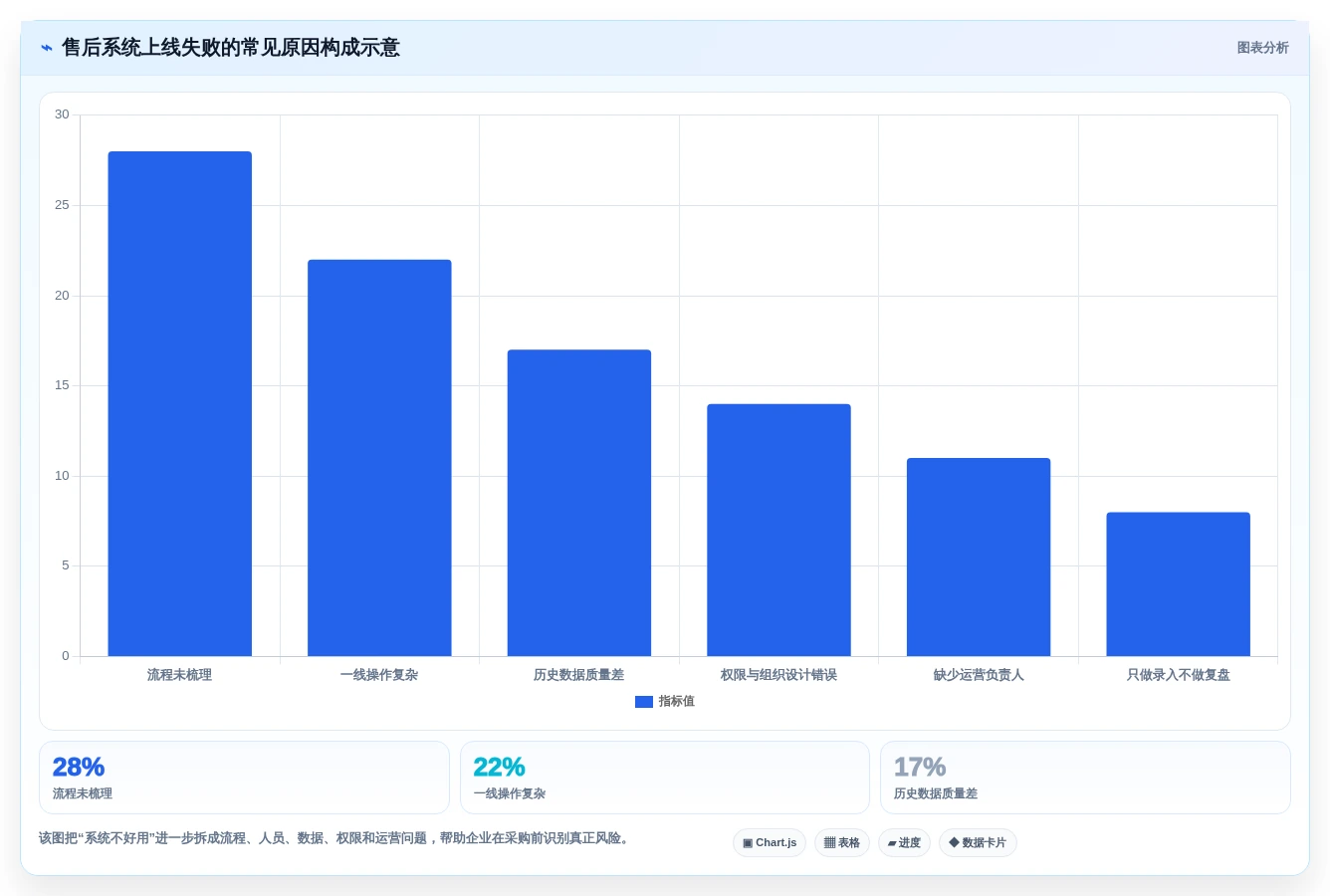Click the 指标值 legend label

[x=677, y=702]
